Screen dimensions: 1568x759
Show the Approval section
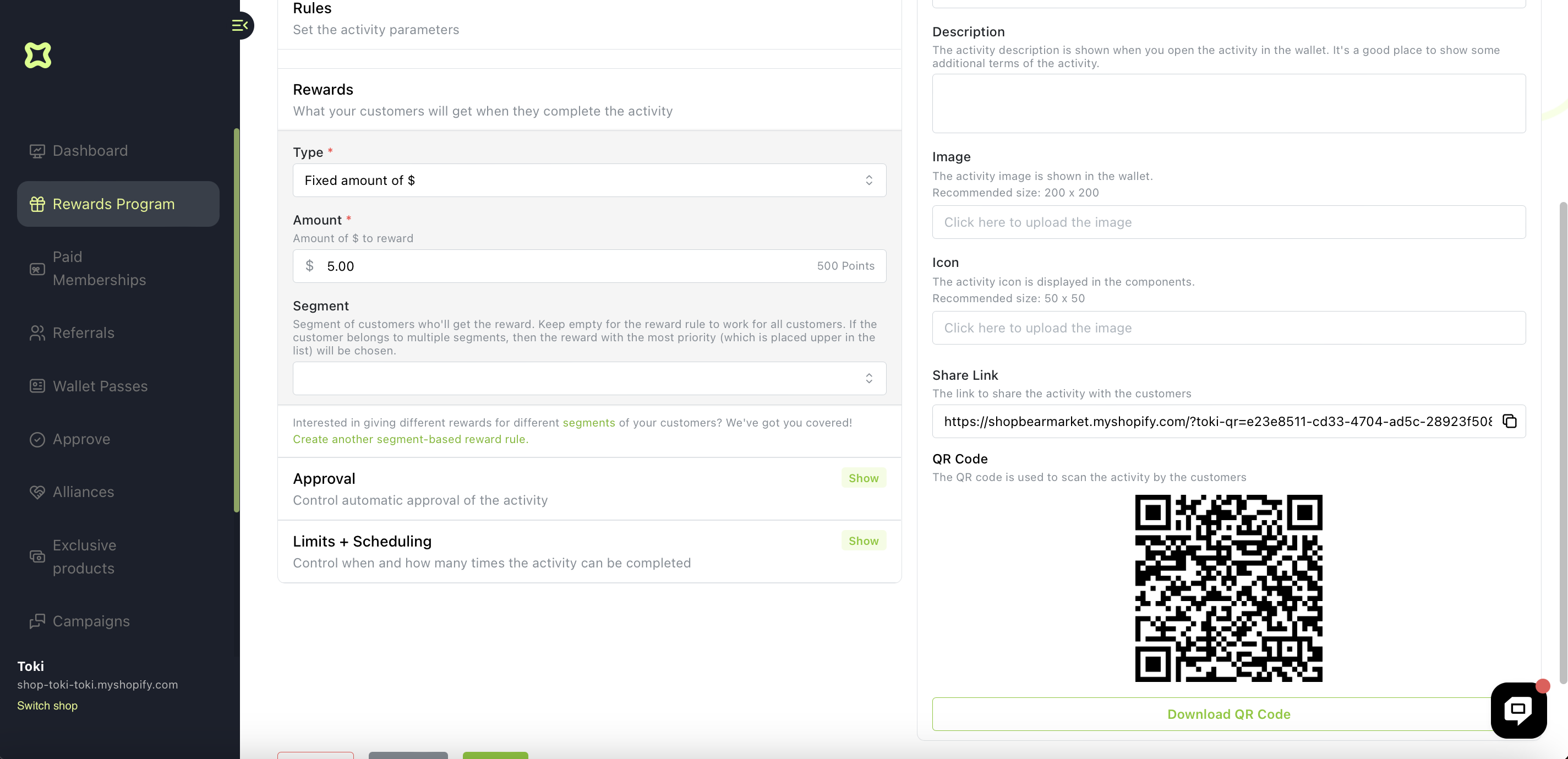click(x=863, y=478)
